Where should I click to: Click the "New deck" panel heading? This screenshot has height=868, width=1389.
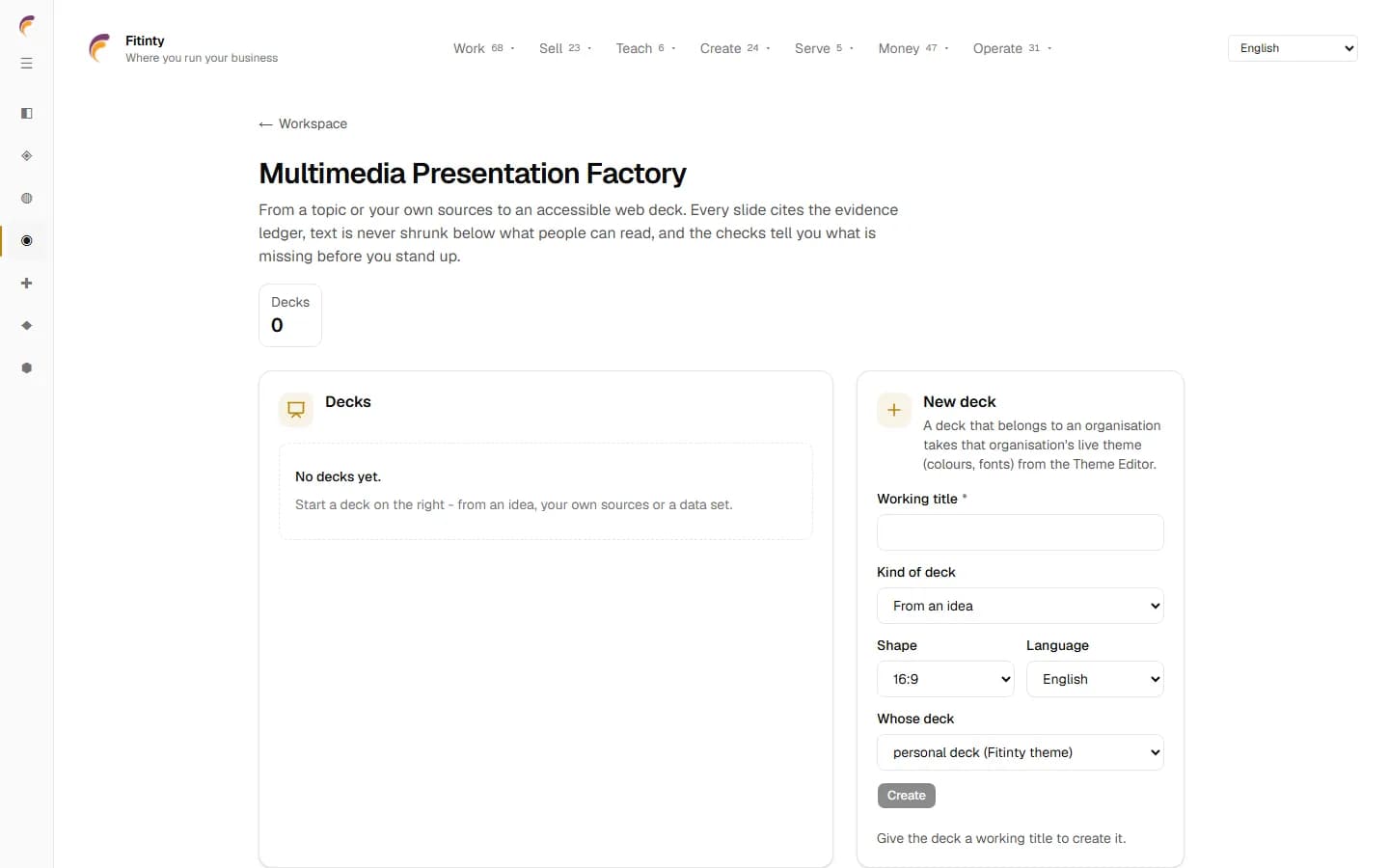click(960, 401)
